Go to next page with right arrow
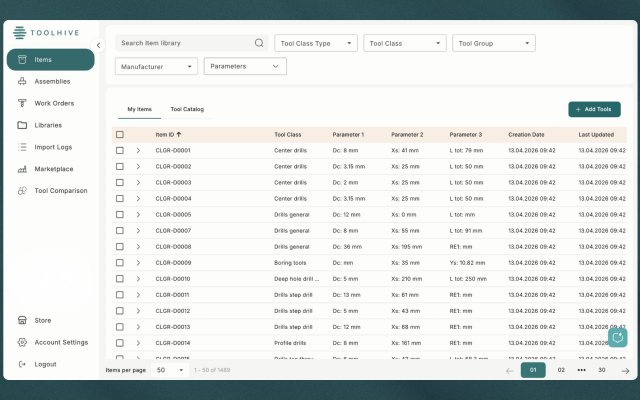This screenshot has height=400, width=640. coord(625,371)
